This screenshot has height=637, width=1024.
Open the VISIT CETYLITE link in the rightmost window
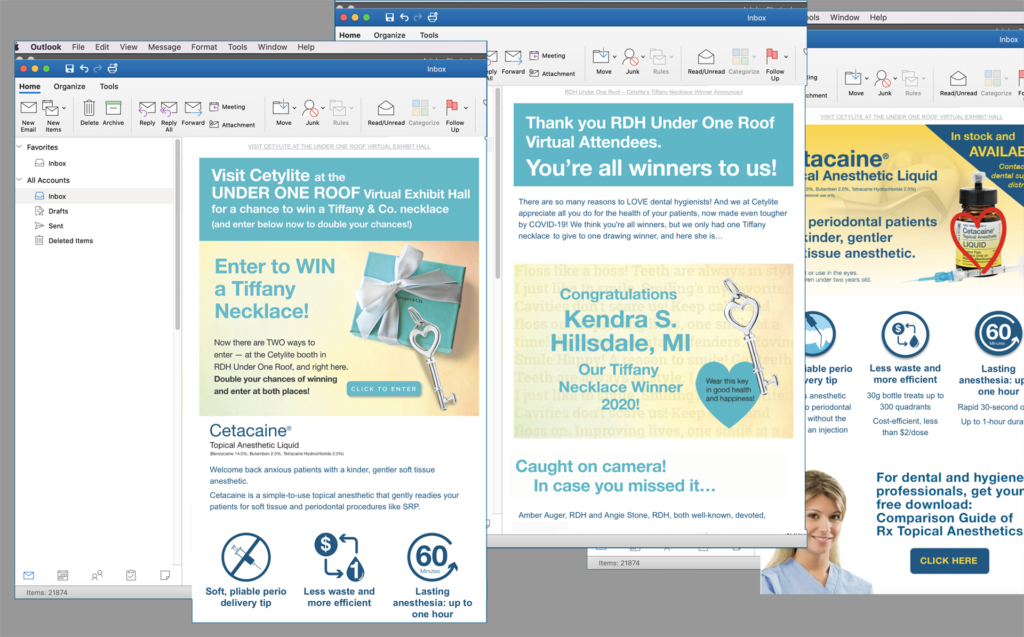pos(911,117)
